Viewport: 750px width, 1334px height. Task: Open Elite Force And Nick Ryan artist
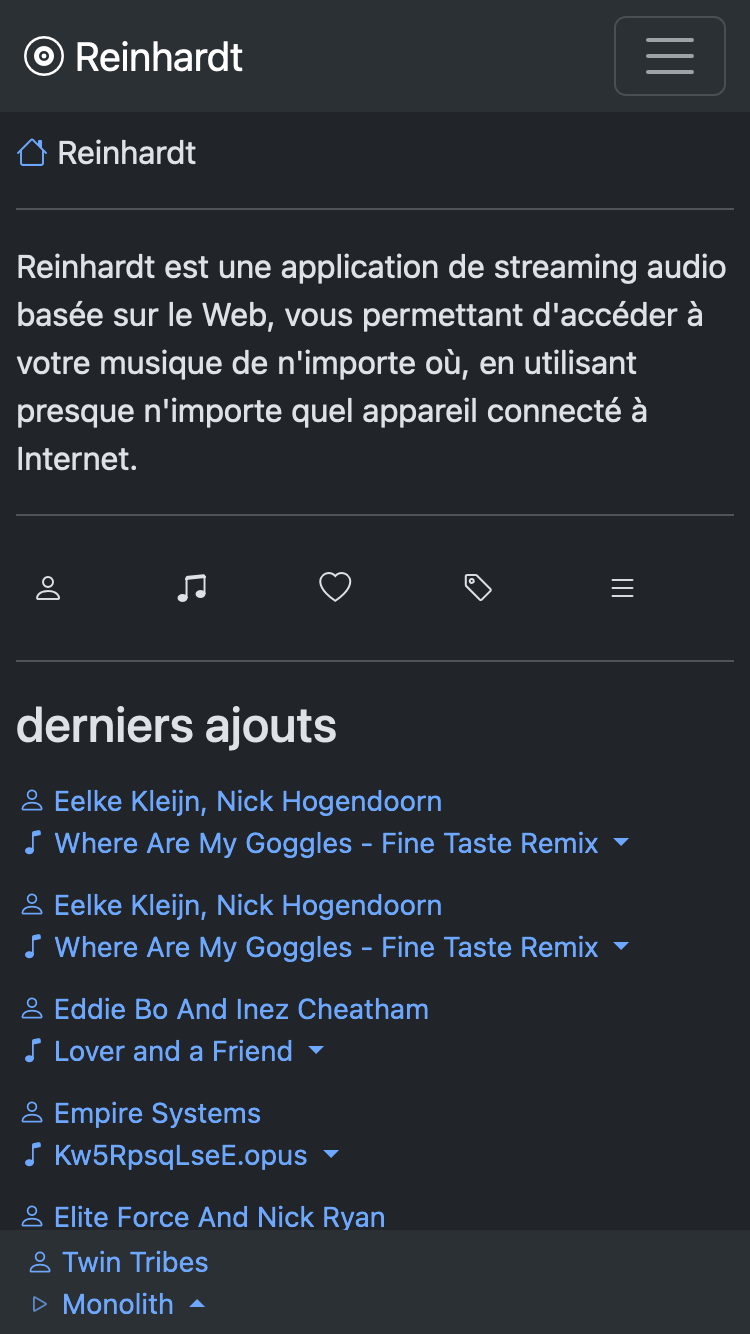click(219, 1216)
